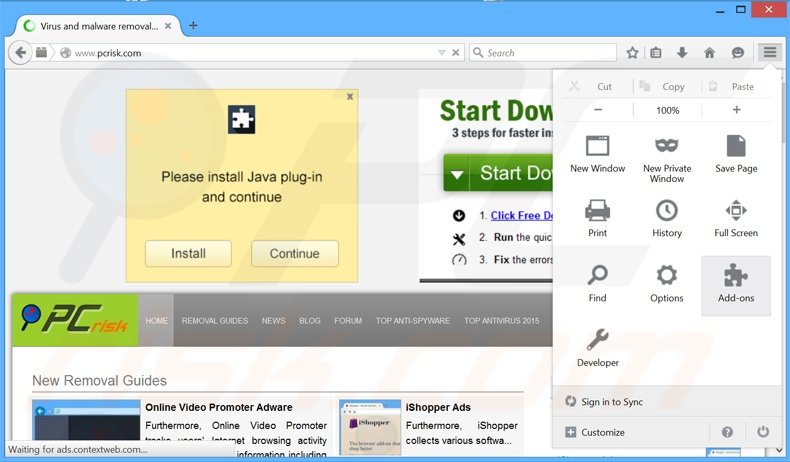Expand the URL bar history dropdown
Image resolution: width=790 pixels, height=462 pixels.
click(x=442, y=53)
